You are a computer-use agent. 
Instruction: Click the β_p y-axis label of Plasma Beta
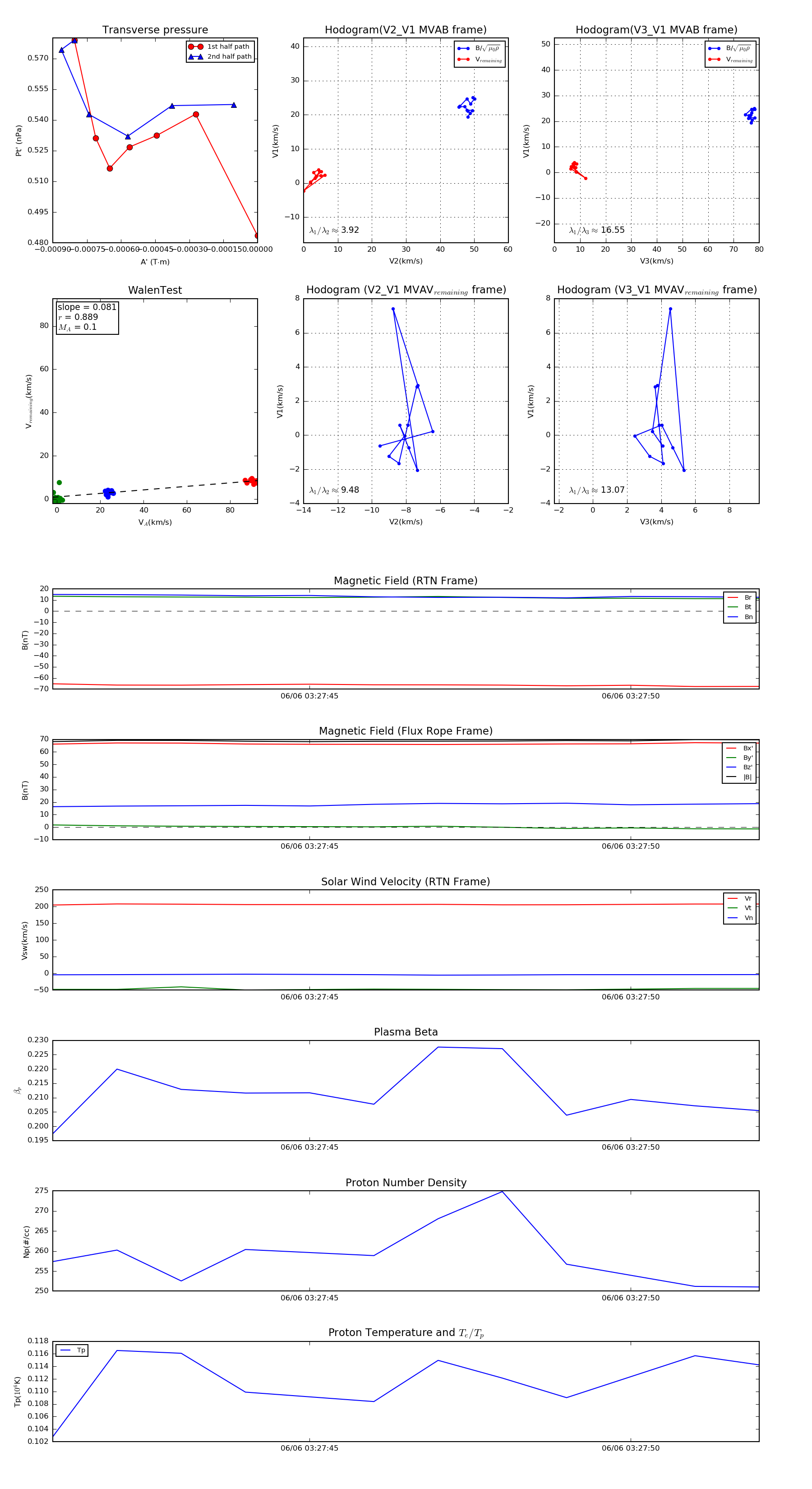[x=18, y=1090]
